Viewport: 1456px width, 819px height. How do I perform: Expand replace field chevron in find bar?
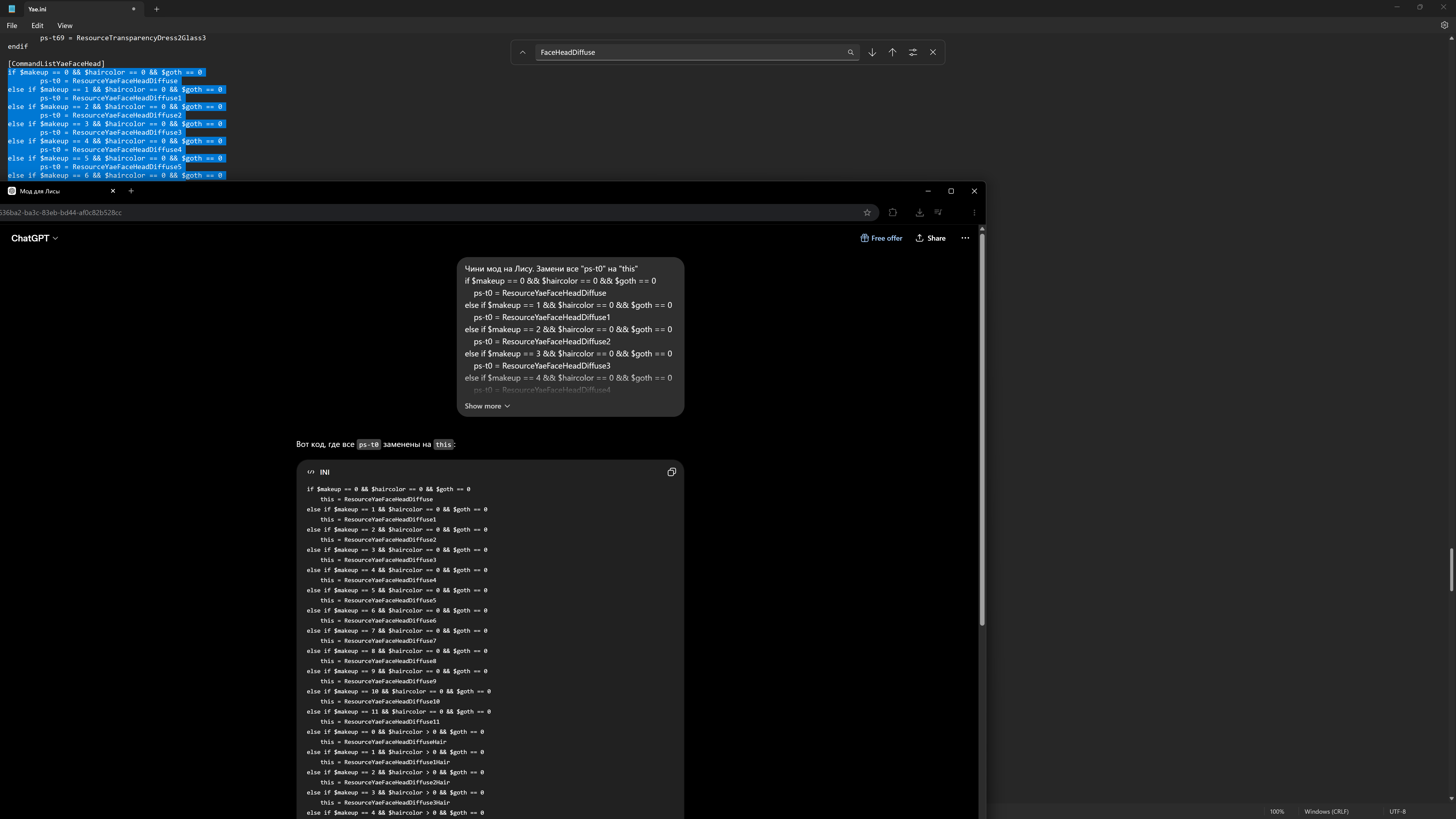523,53
